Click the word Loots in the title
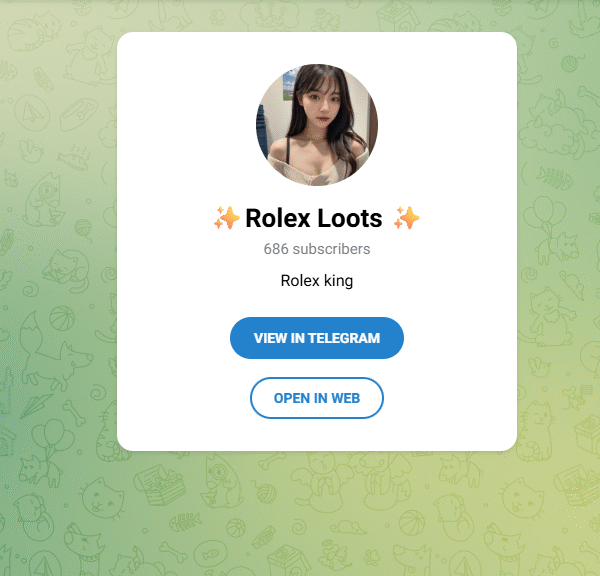Screen dimensions: 600x576 coord(349,218)
